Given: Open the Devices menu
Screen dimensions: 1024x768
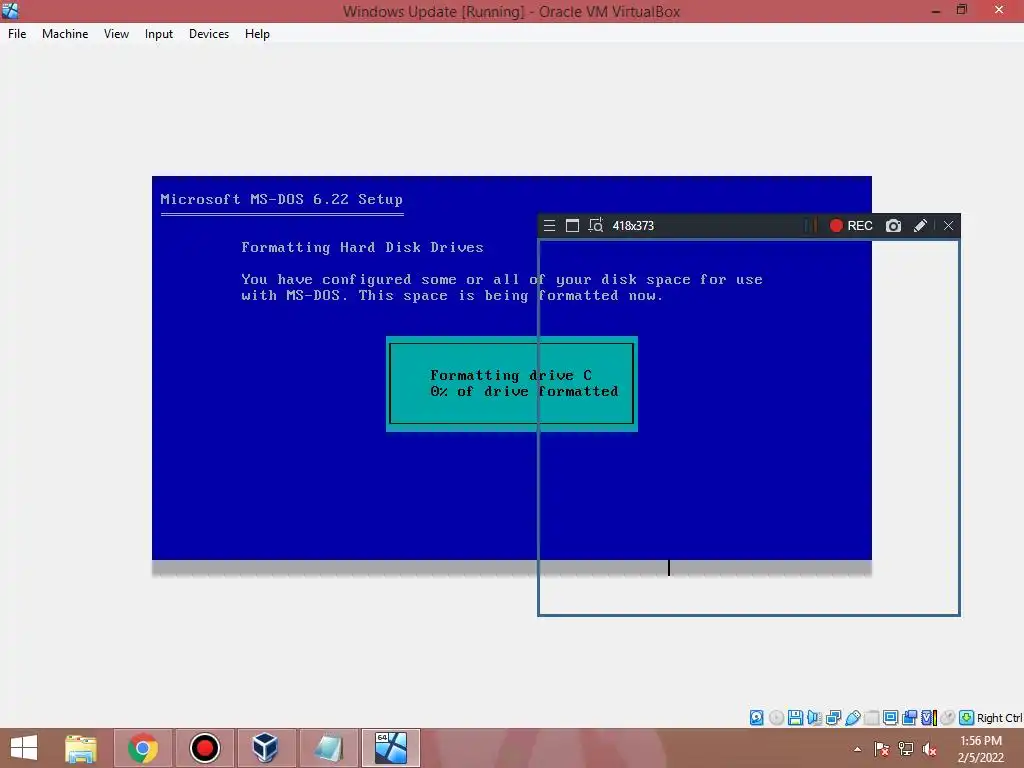Looking at the screenshot, I should pyautogui.click(x=209, y=34).
